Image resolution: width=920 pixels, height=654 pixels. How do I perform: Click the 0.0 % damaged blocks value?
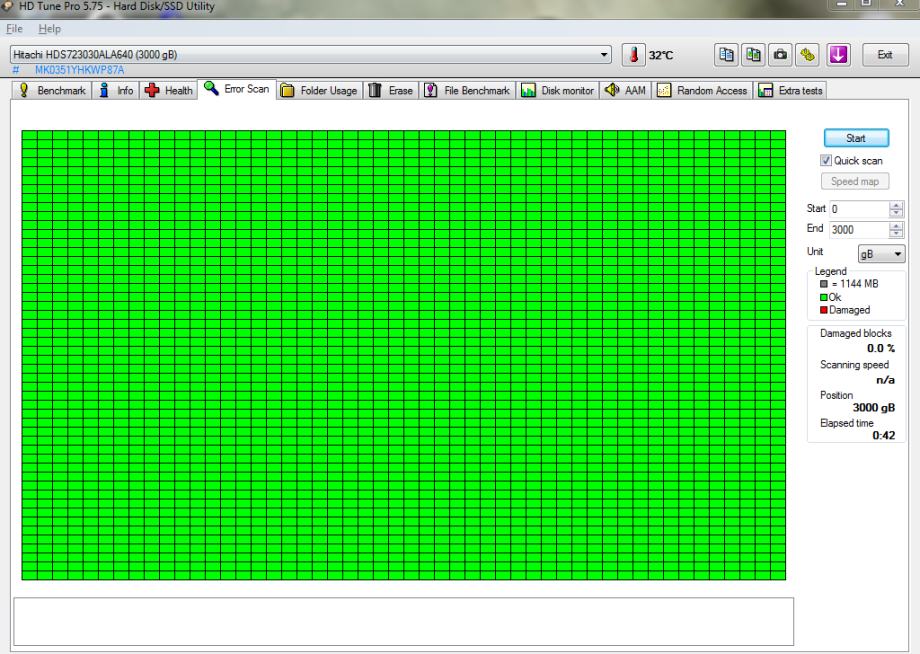pyautogui.click(x=881, y=348)
